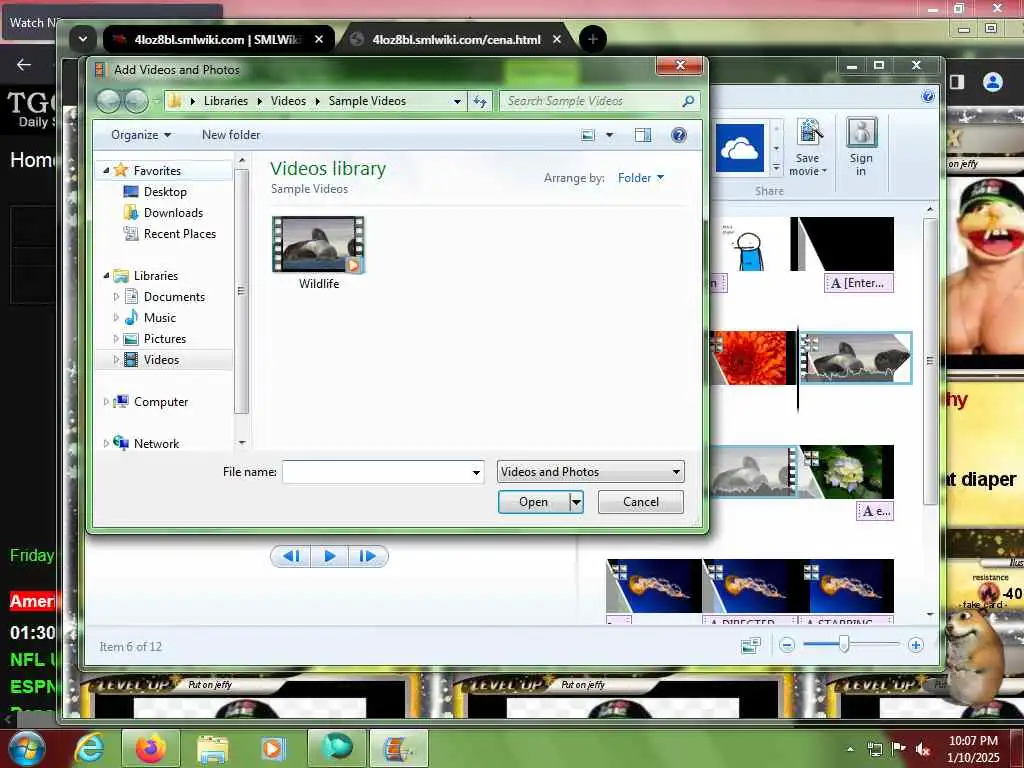Click the timeline zoom slider handle
The height and width of the screenshot is (768, 1024).
click(844, 645)
